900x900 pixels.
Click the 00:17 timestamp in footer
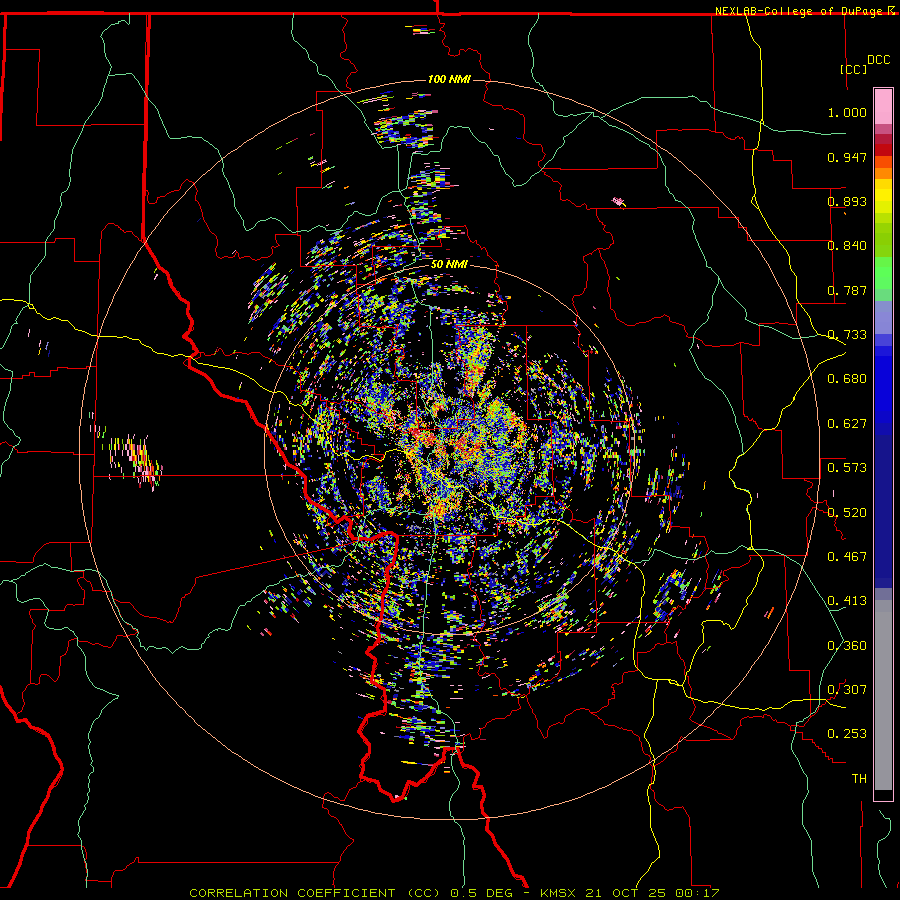tap(697, 893)
